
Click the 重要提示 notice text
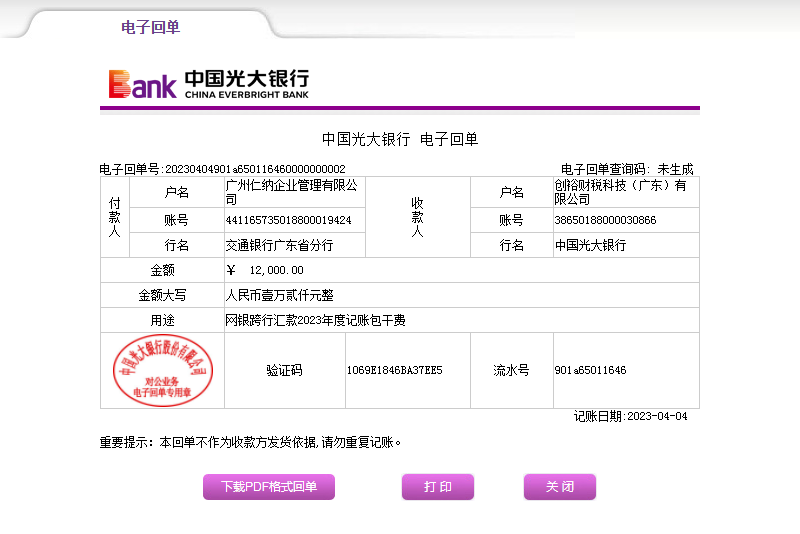point(250,442)
